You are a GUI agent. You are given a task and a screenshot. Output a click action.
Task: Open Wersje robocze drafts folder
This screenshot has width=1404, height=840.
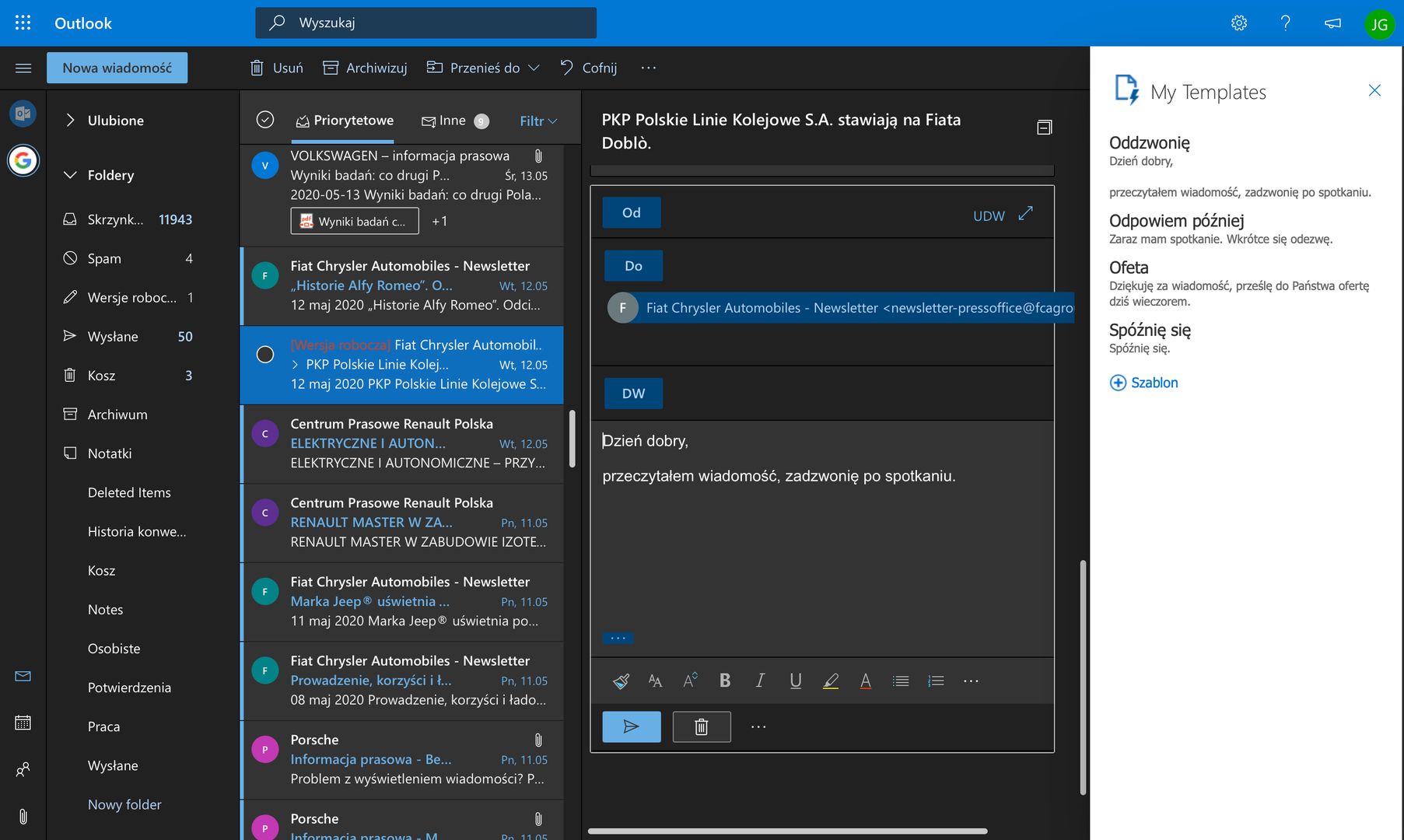[x=128, y=297]
